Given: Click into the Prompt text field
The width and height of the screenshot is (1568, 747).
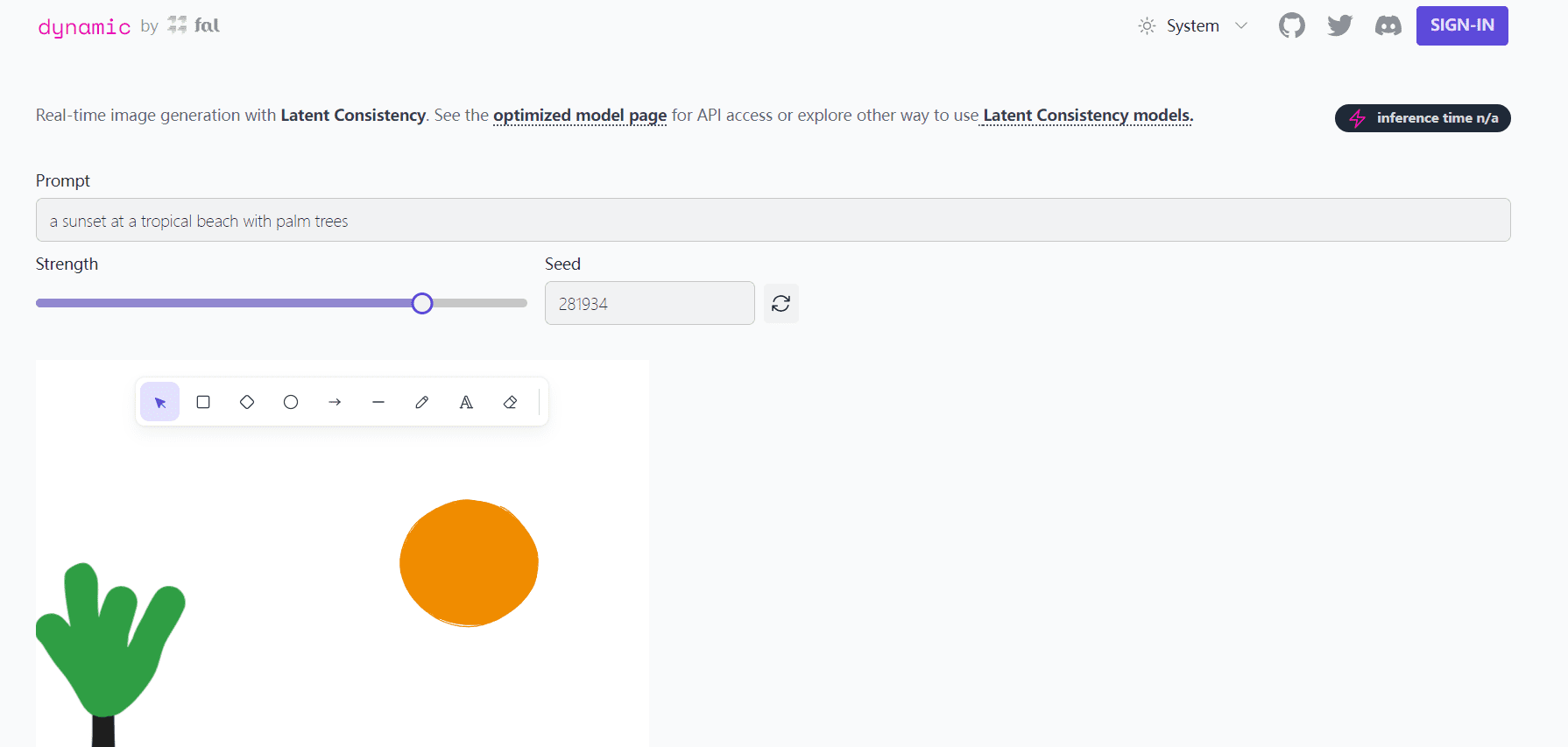Looking at the screenshot, I should click(773, 221).
